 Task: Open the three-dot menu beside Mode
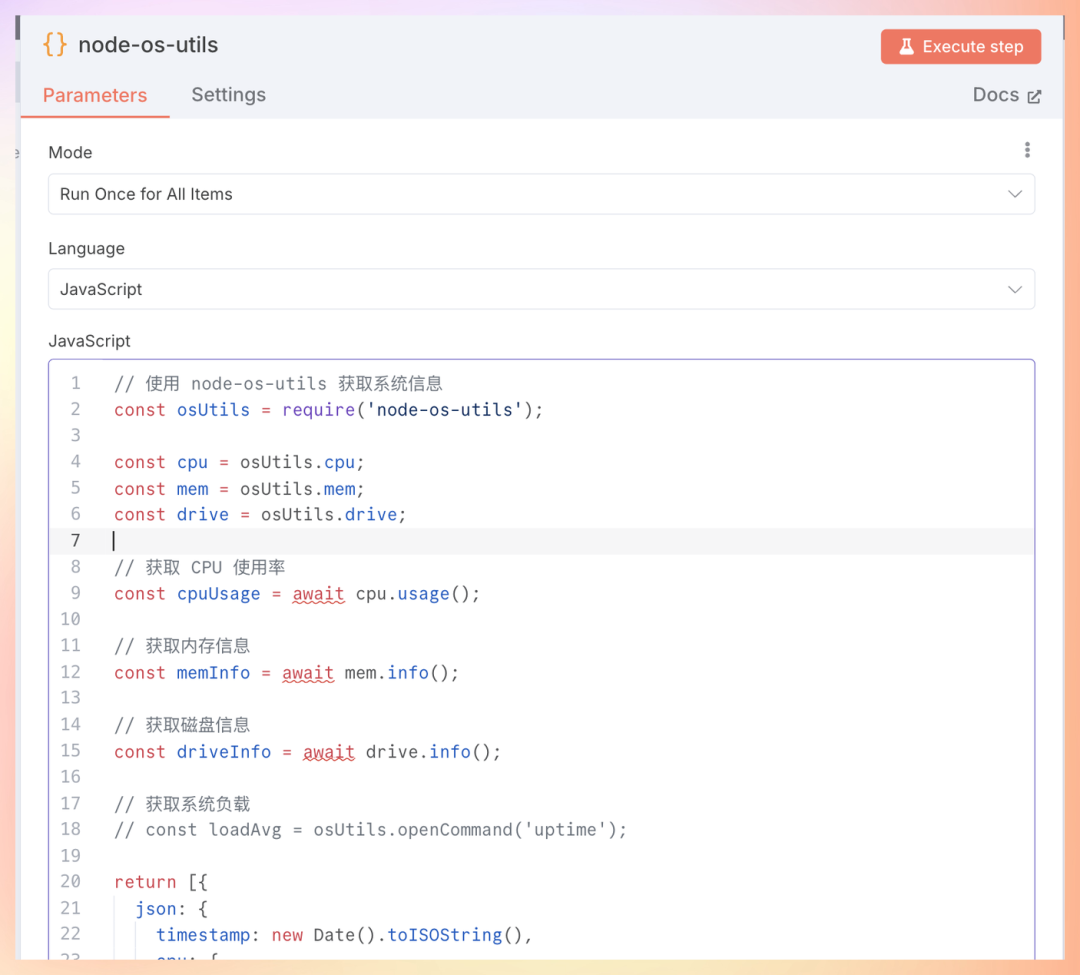(1027, 149)
